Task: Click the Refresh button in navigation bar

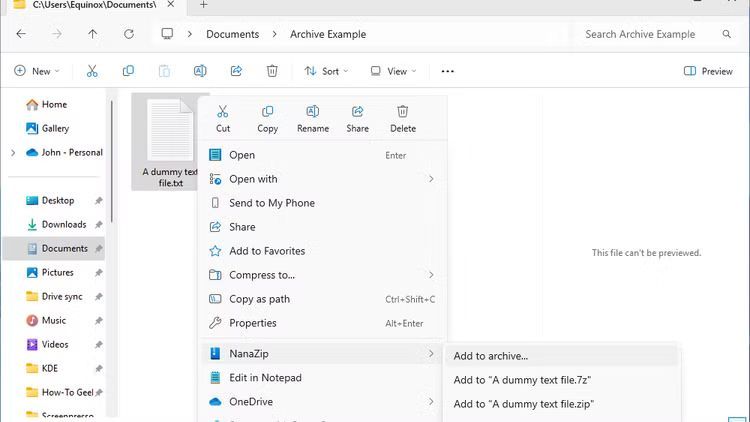Action: (128, 34)
